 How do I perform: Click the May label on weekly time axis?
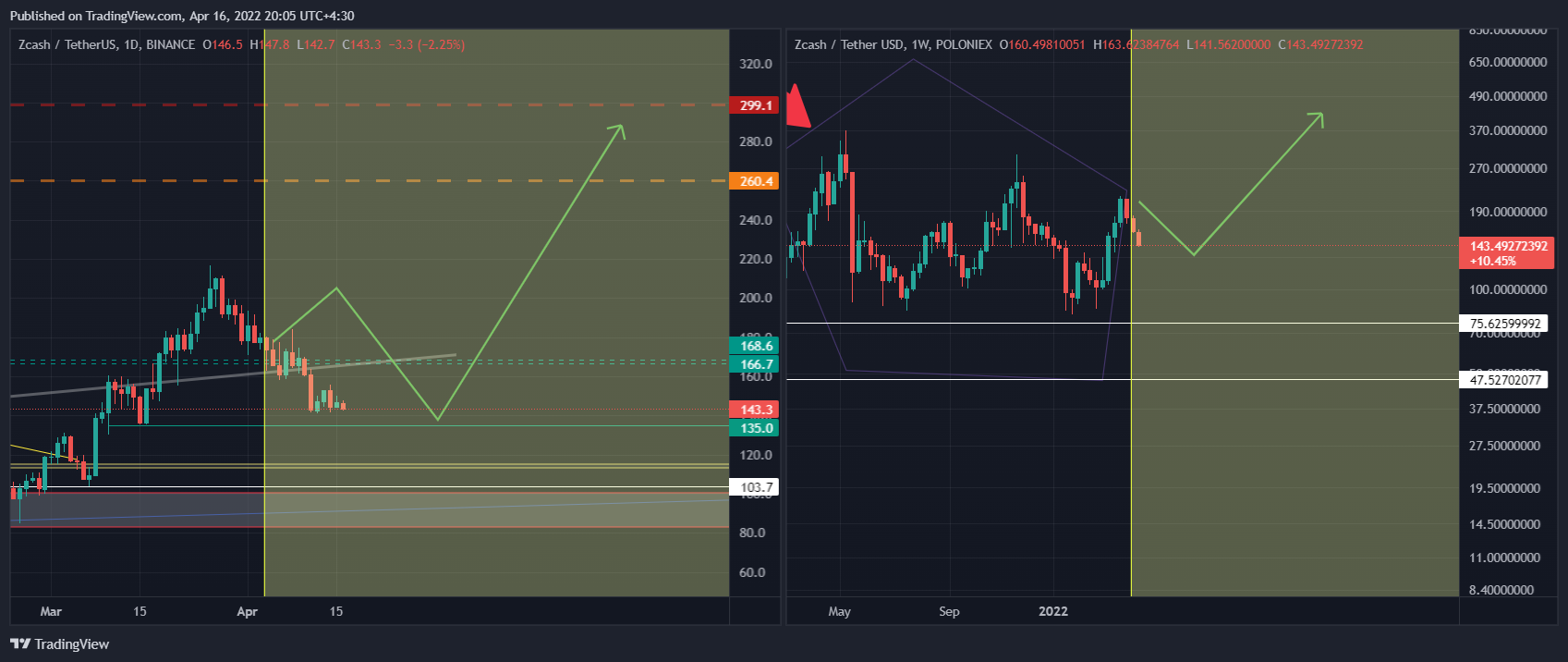(x=840, y=611)
